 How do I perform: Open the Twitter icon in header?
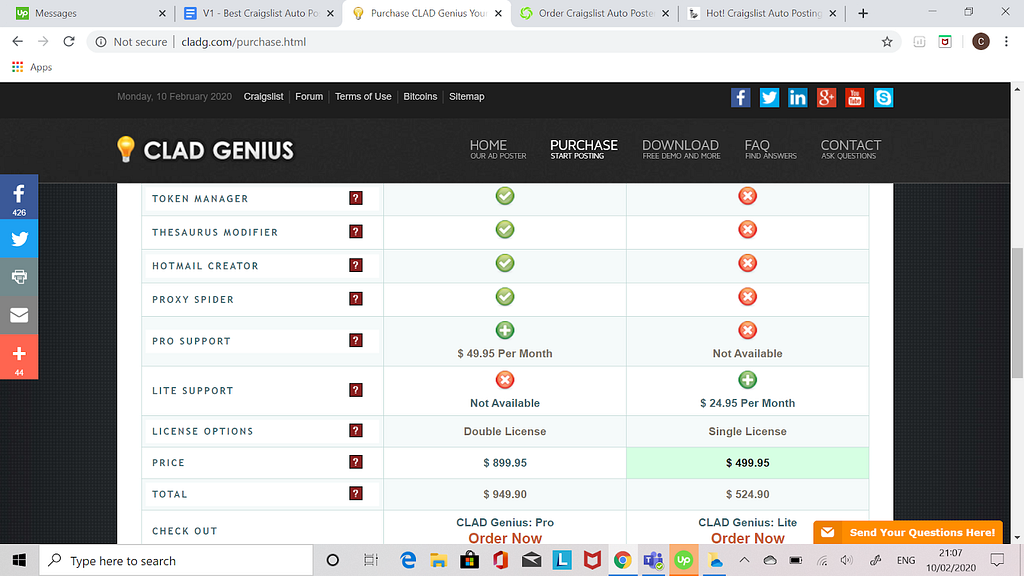pos(769,97)
